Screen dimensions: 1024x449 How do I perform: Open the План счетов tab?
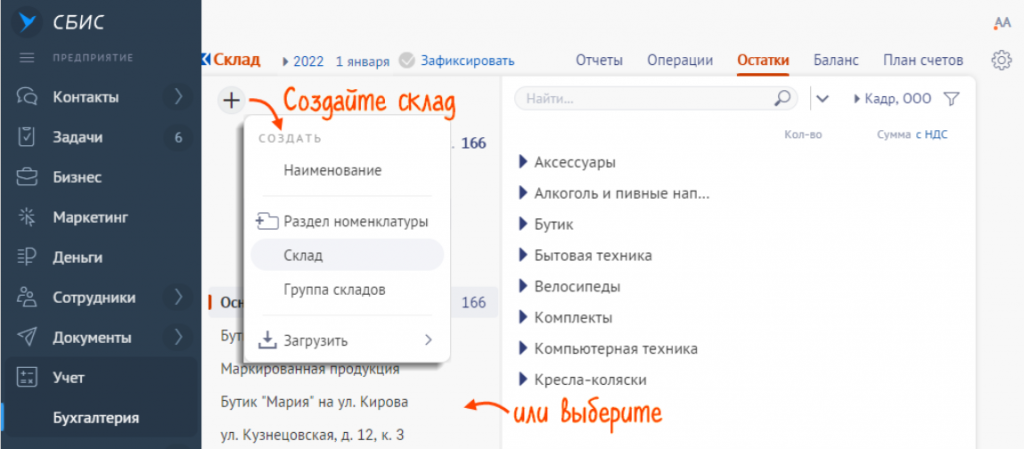click(923, 61)
